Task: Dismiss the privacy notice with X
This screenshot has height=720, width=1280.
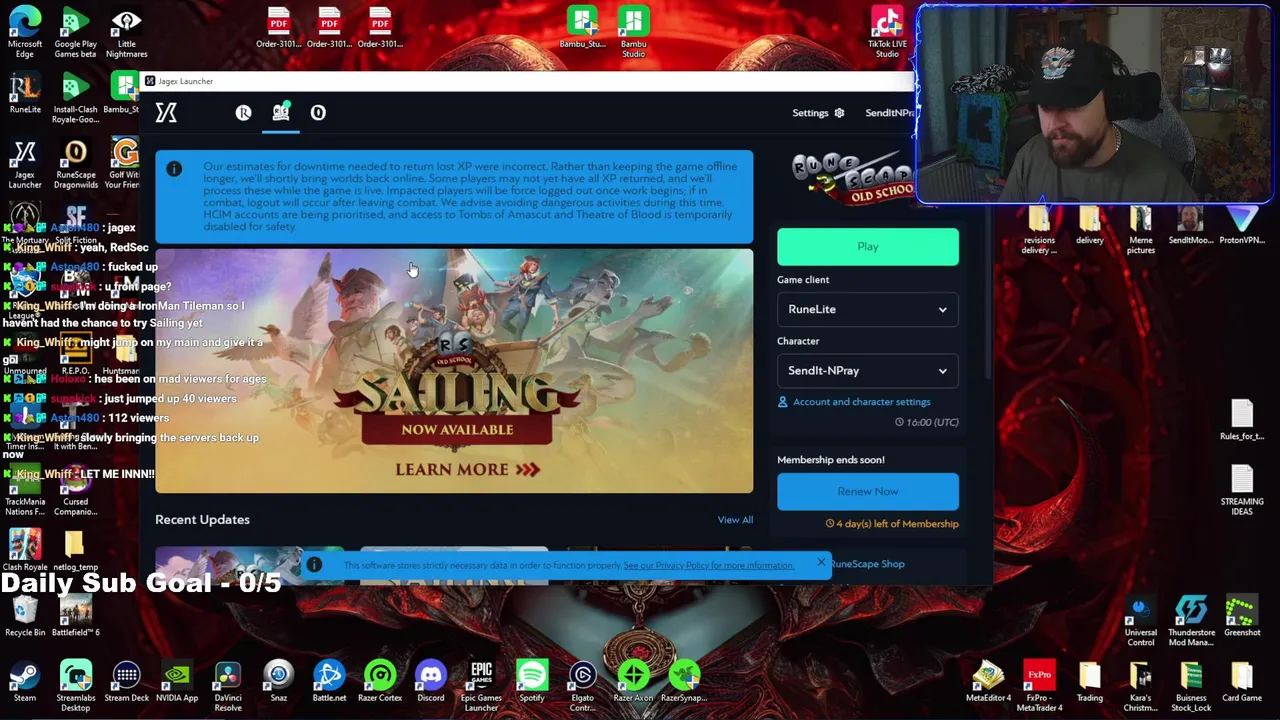Action: (821, 563)
